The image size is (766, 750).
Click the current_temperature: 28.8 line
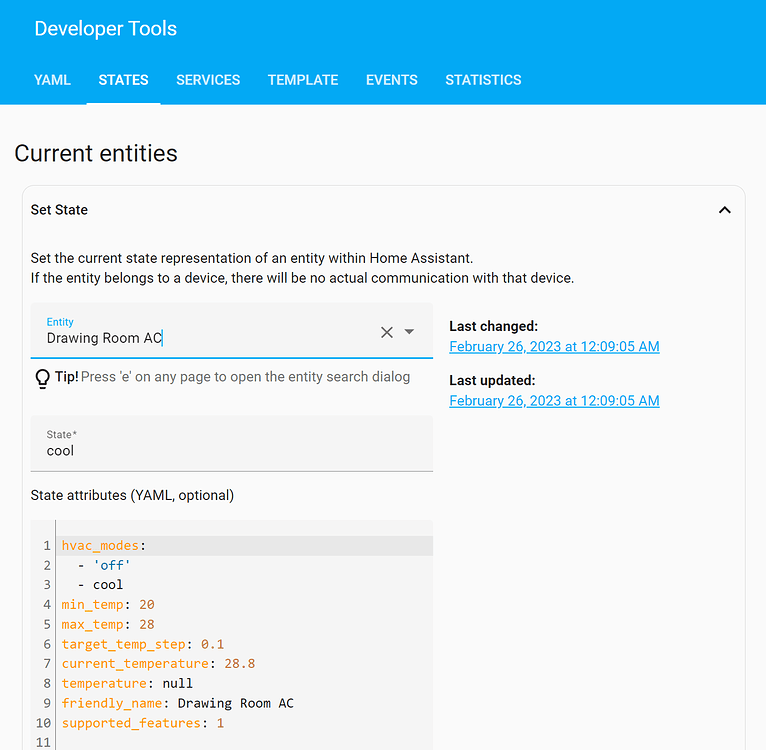click(x=158, y=664)
